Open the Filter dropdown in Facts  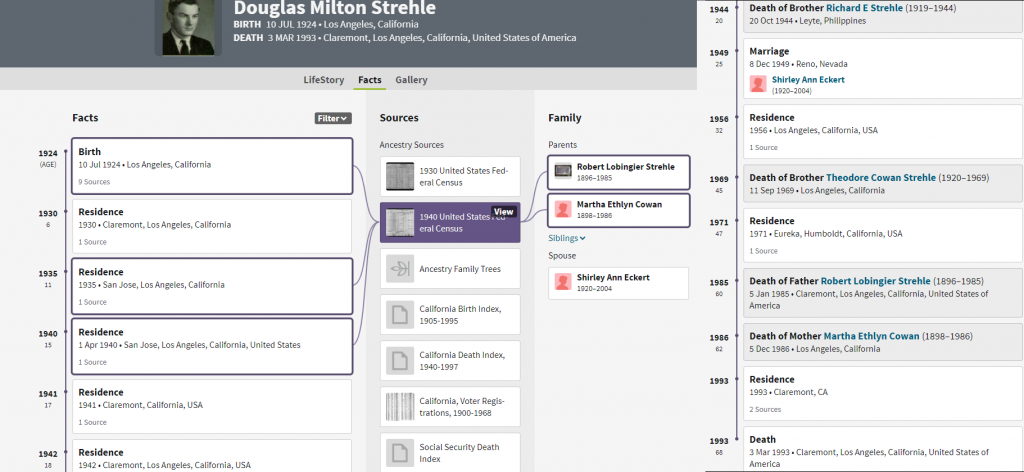[x=333, y=118]
